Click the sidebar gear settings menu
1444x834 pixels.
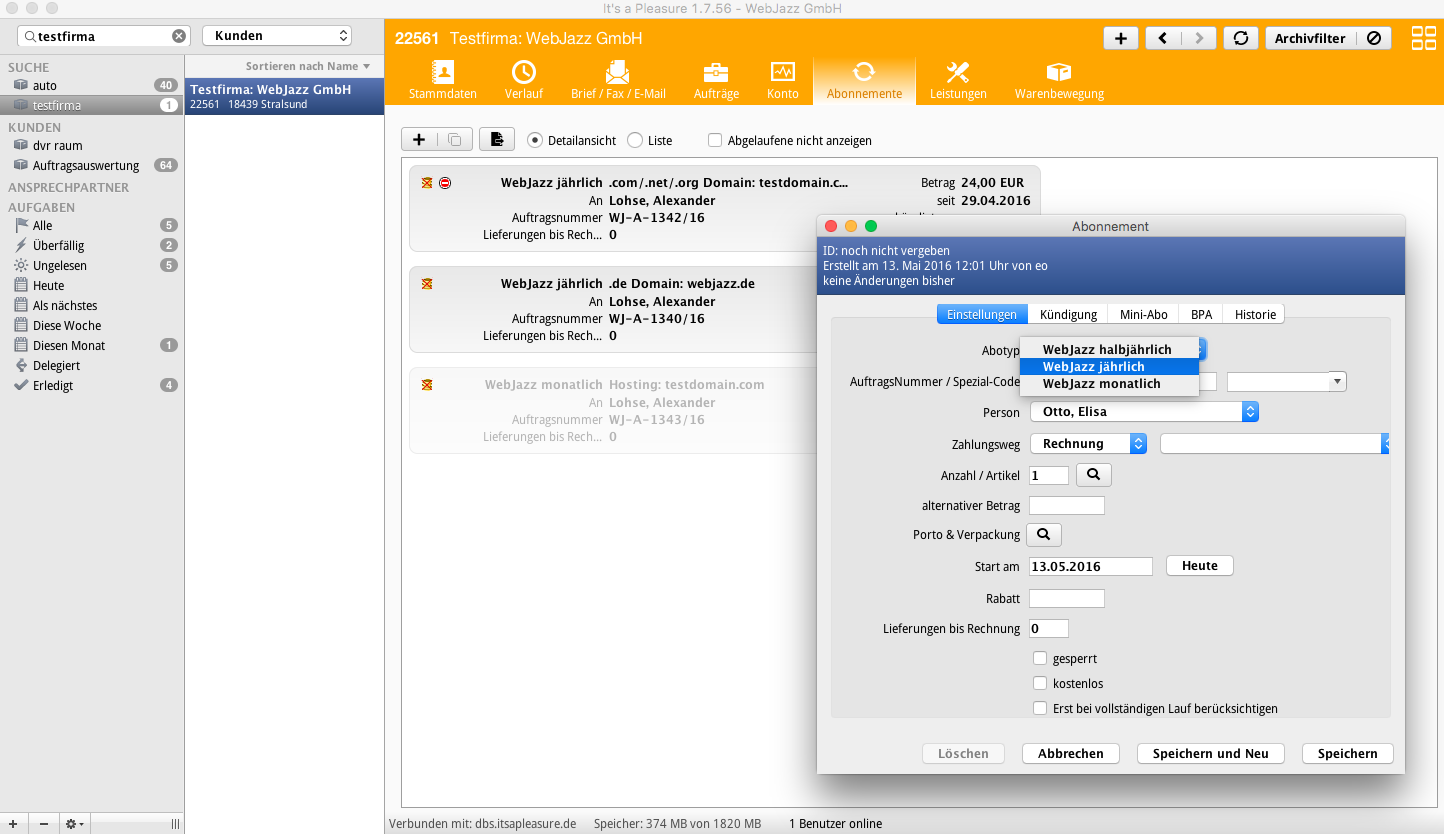[74, 824]
